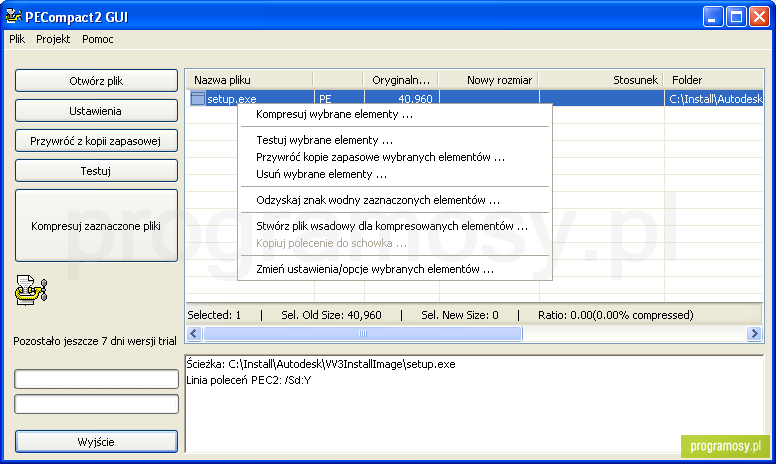The width and height of the screenshot is (776, 464).
Task: Maximize the PECompact2 GUI window
Action: (736, 17)
